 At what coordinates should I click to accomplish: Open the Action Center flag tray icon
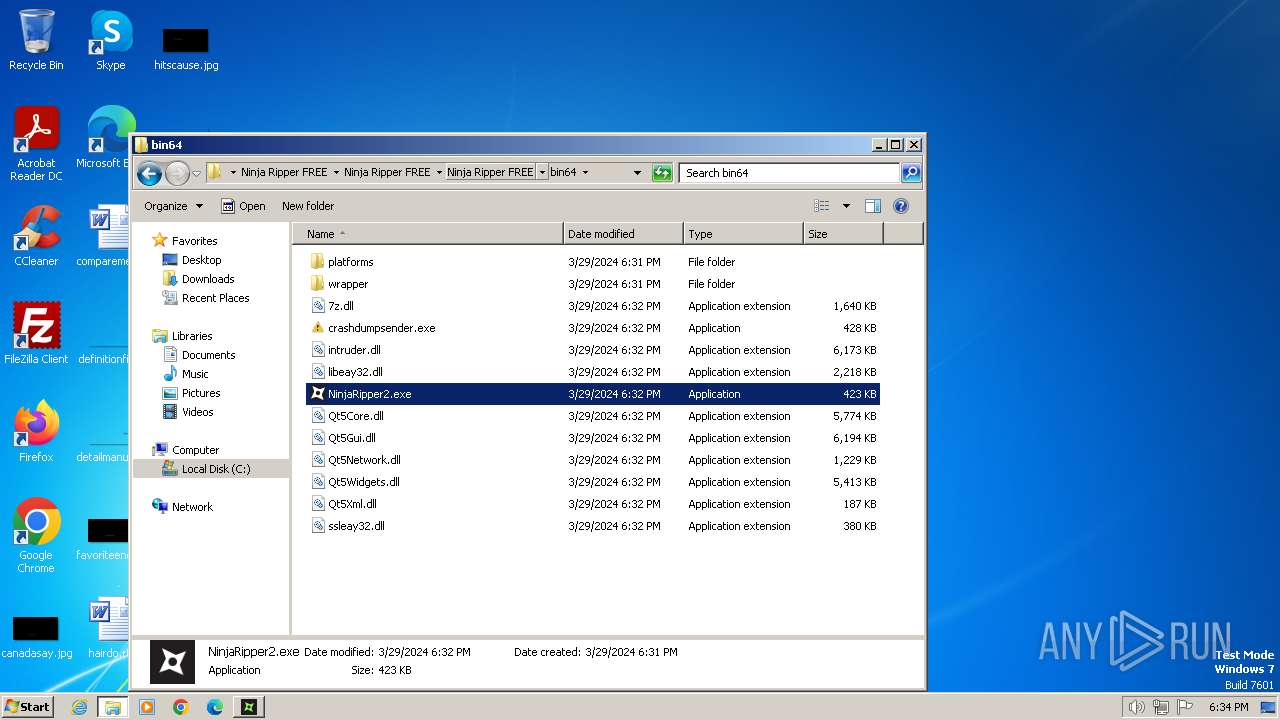1185,707
